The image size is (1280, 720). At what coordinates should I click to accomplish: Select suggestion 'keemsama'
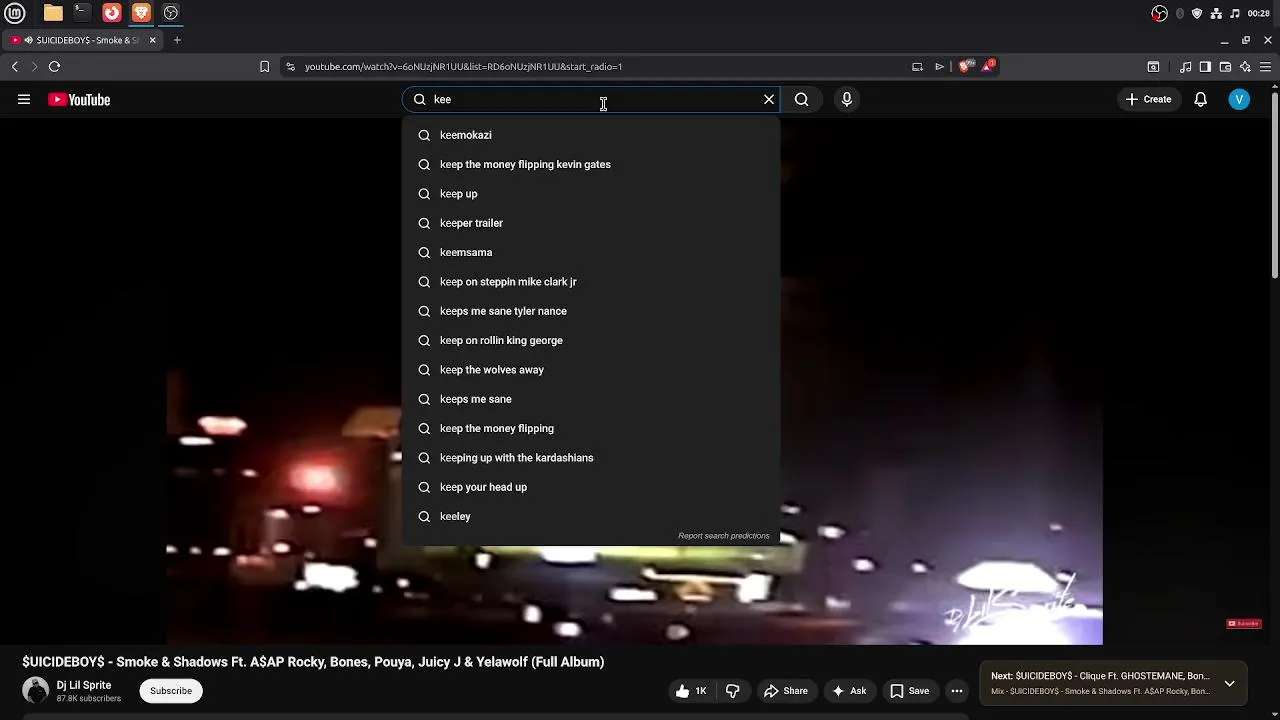pos(591,252)
